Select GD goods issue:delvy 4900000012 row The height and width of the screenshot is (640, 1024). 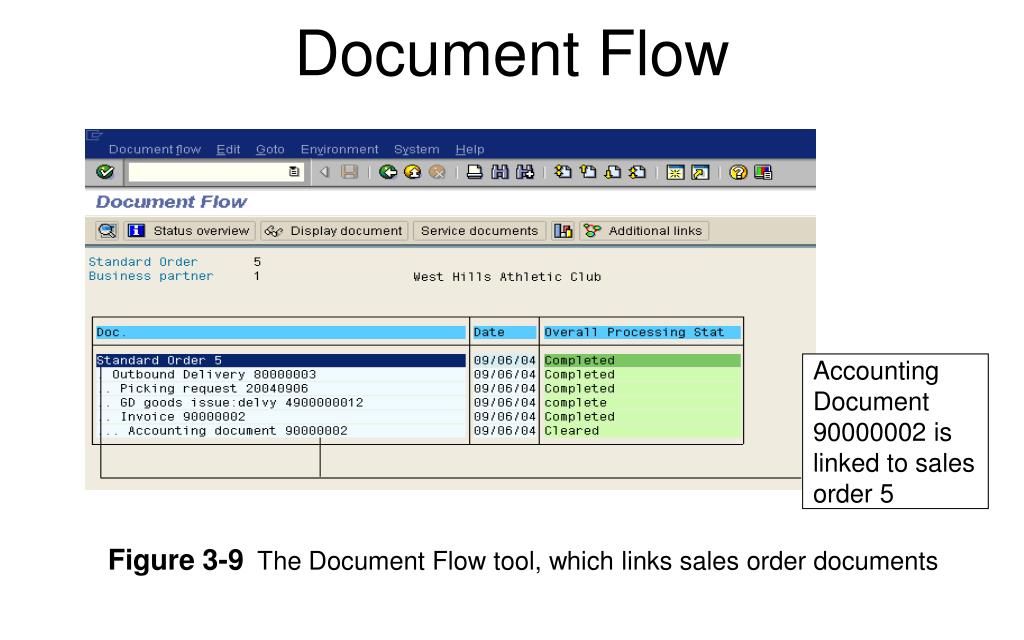point(280,403)
